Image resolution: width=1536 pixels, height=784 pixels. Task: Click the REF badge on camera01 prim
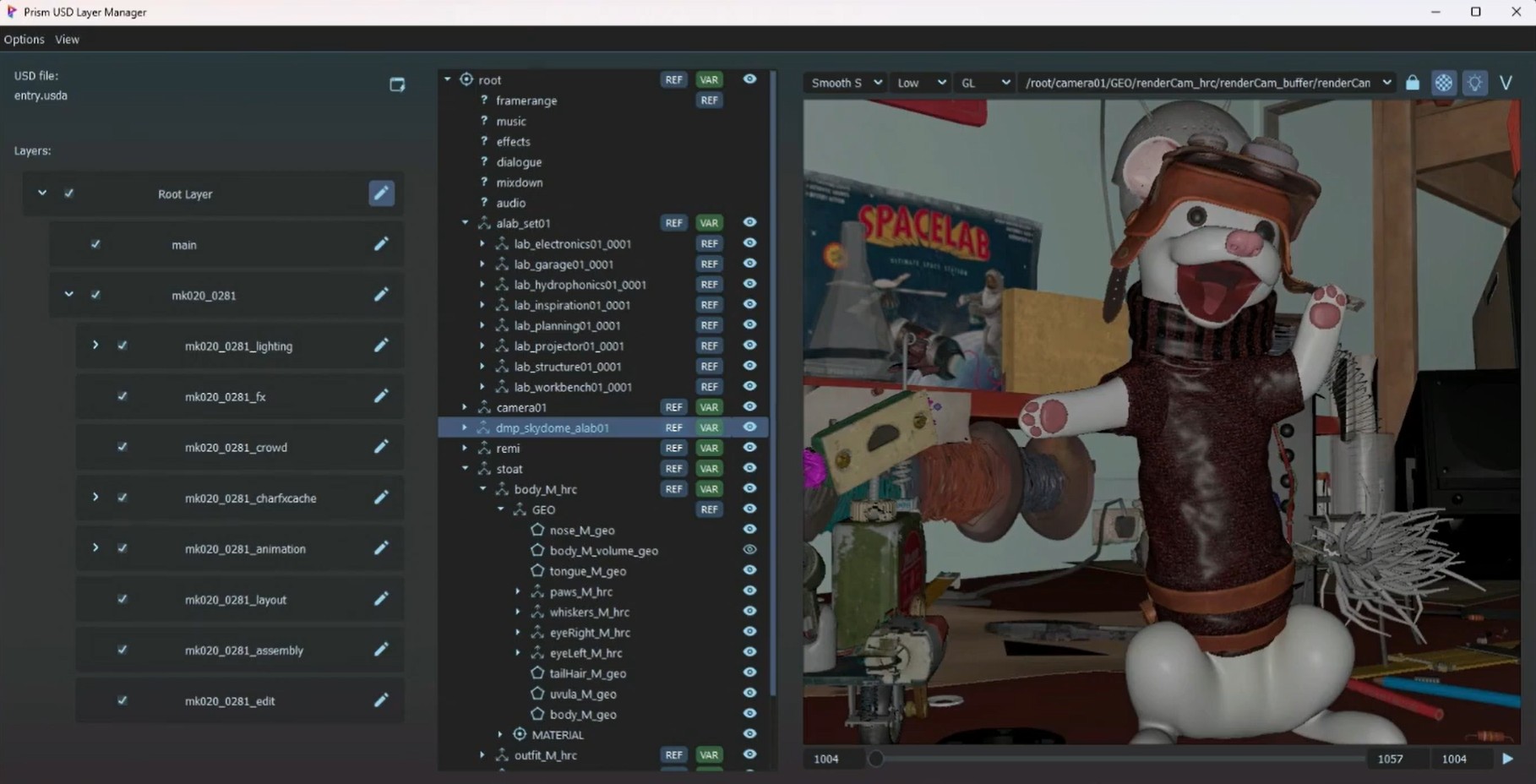[x=673, y=407]
